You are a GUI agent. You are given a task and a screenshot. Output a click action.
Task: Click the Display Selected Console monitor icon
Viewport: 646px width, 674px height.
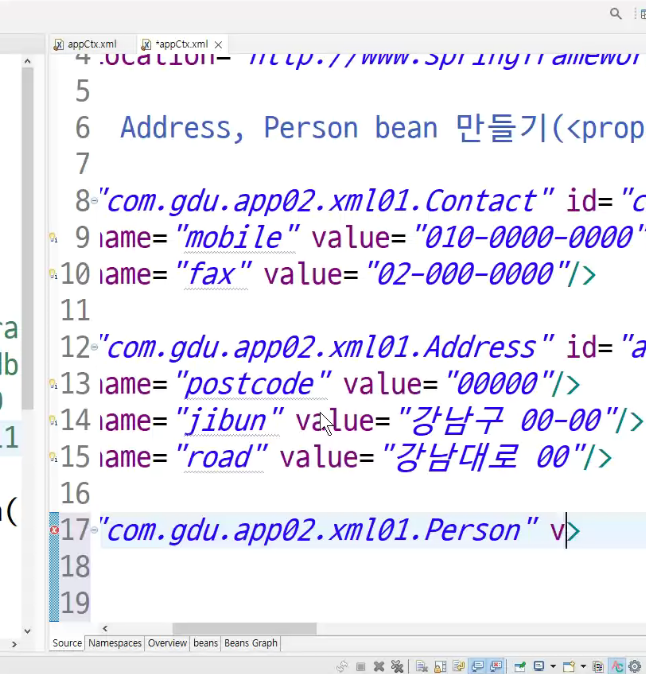539,666
